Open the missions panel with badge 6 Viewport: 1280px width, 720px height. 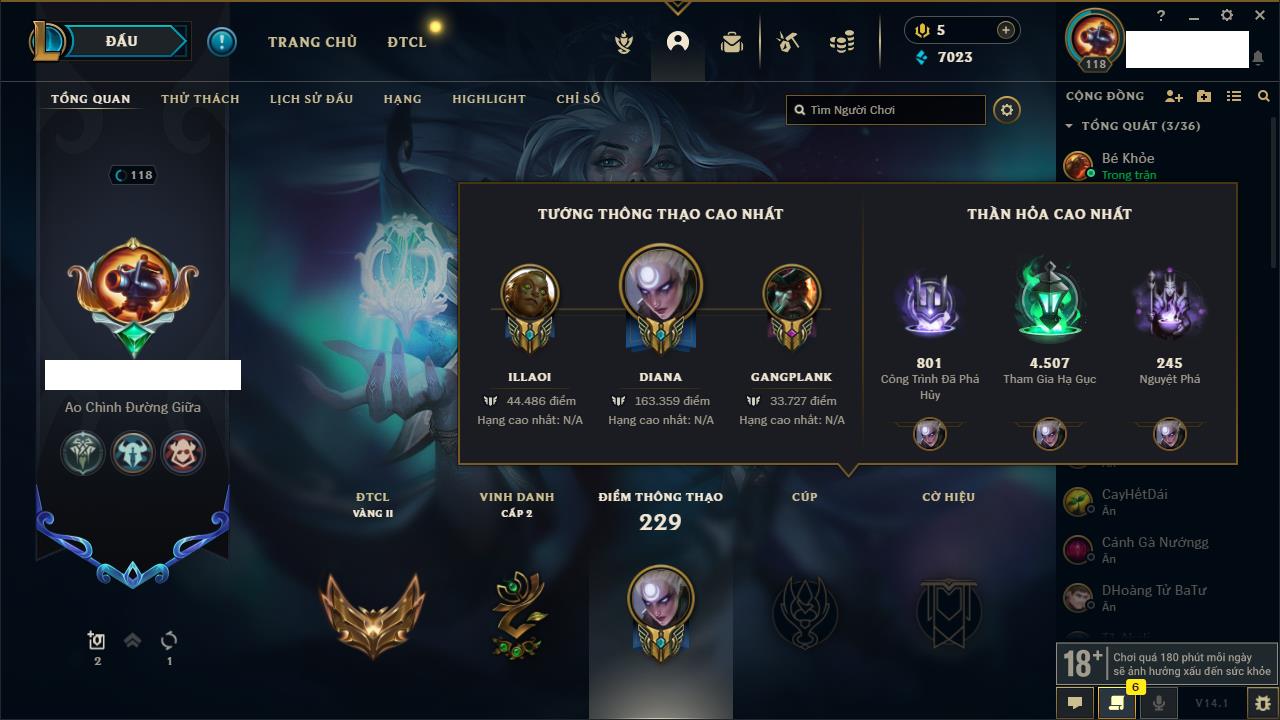click(x=1117, y=703)
